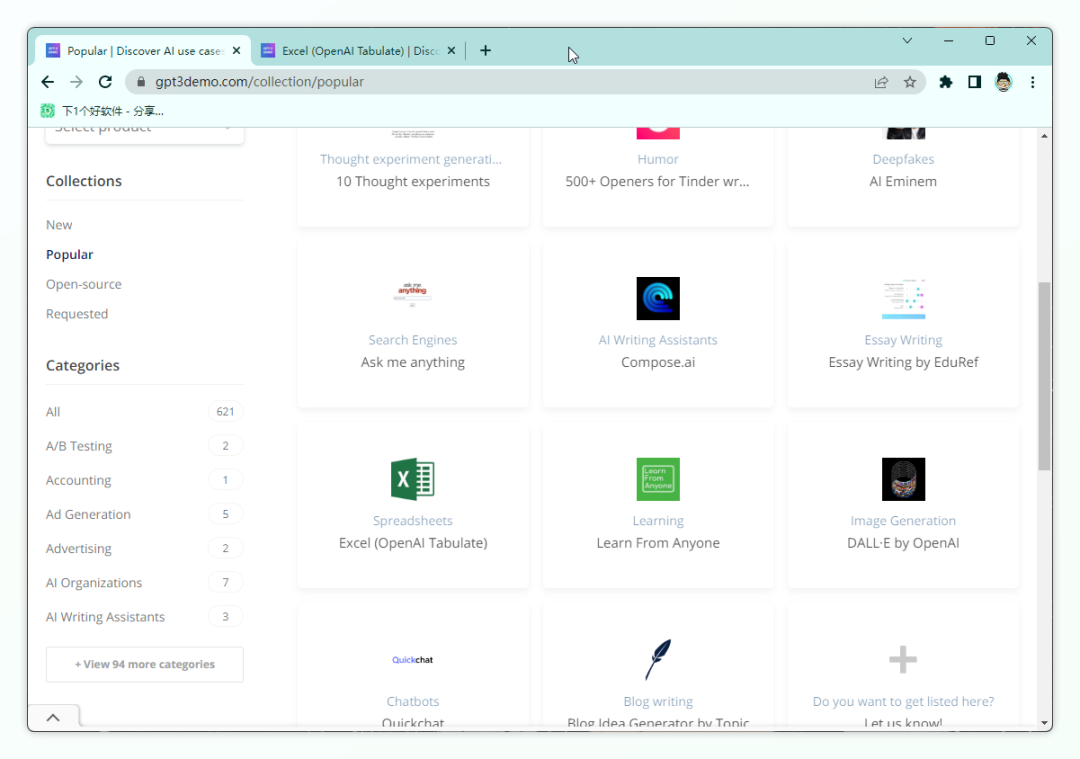Switch to the Excel (OpenAI Tabulate) tab
Viewport: 1080px width, 759px height.
(356, 50)
